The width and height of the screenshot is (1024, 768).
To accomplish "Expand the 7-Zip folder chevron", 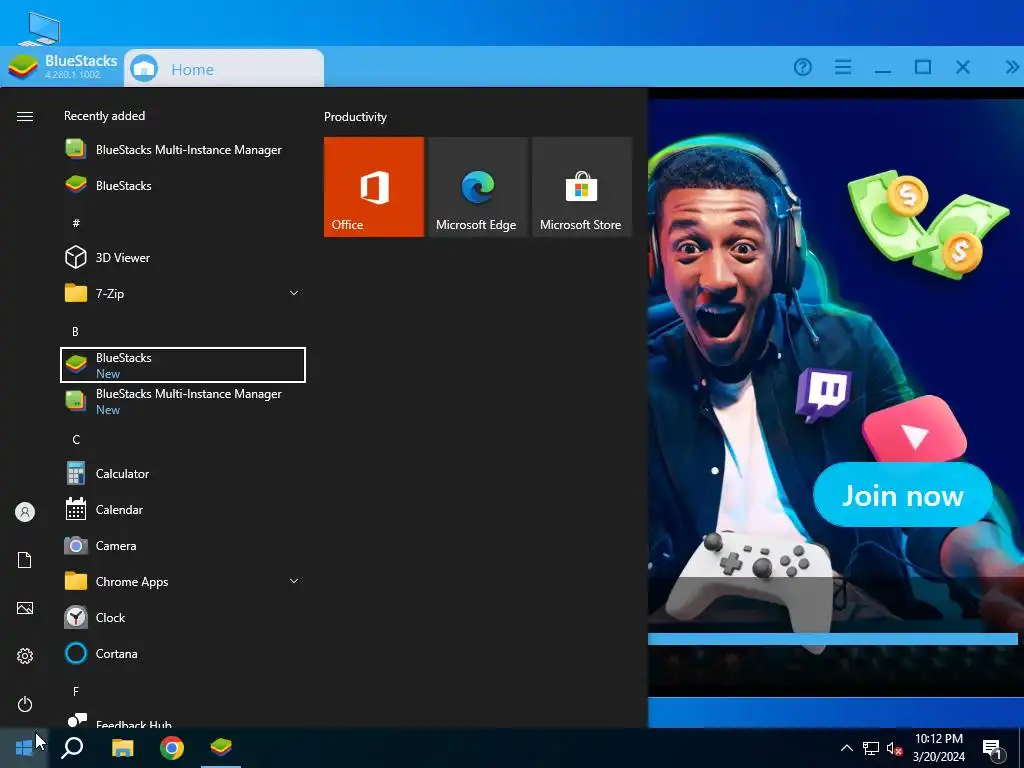I will 294,293.
